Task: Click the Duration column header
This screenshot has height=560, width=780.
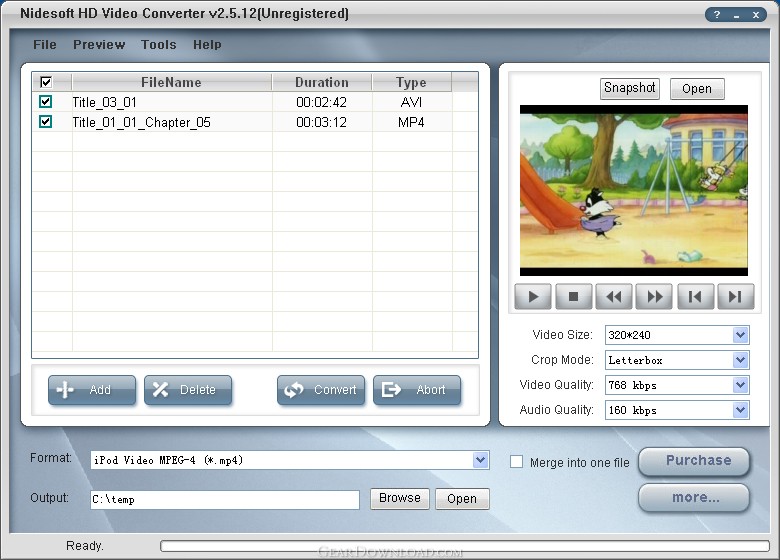Action: 322,82
